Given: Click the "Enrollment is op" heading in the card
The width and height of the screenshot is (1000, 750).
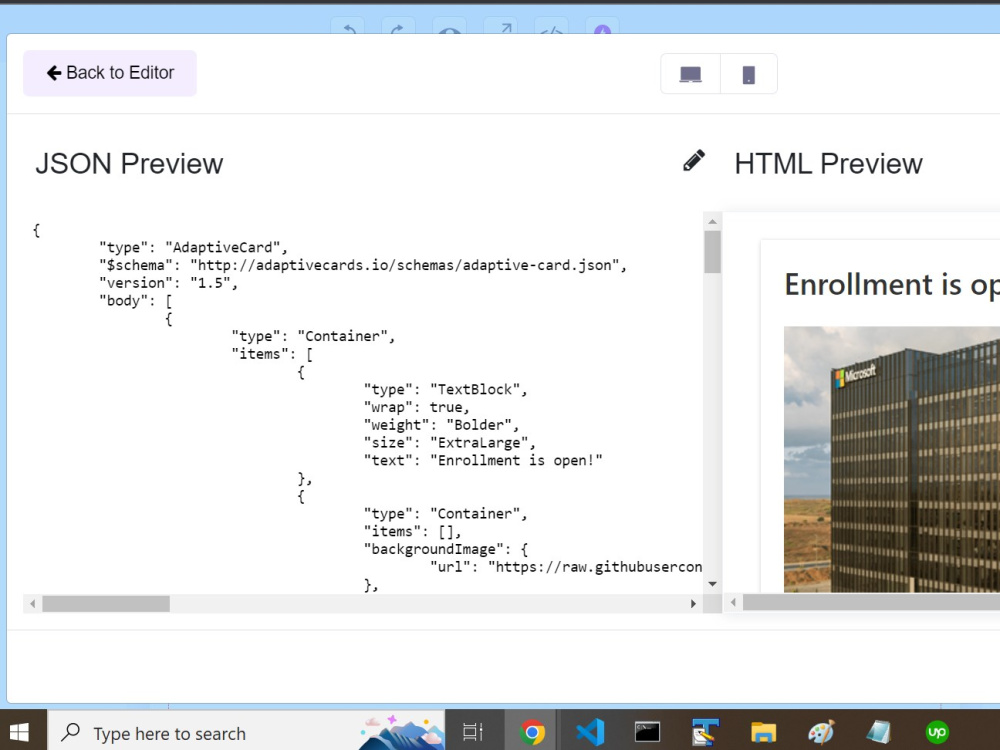Looking at the screenshot, I should point(892,284).
